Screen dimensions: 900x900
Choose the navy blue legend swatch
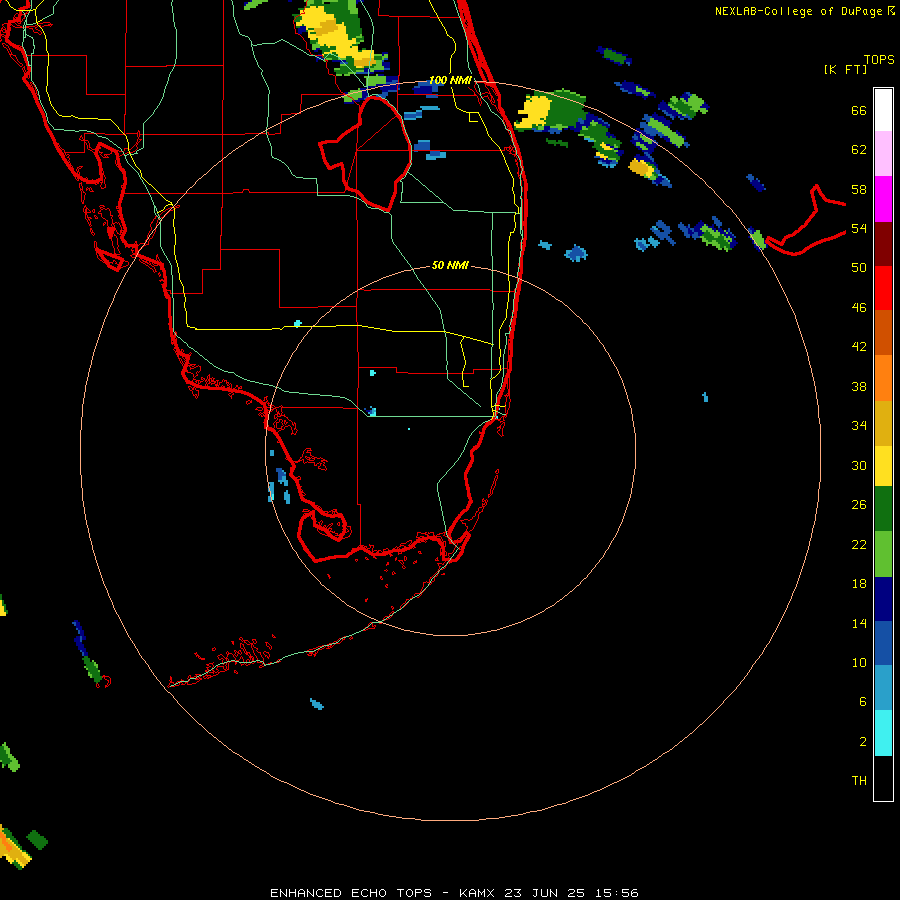pyautogui.click(x=883, y=599)
